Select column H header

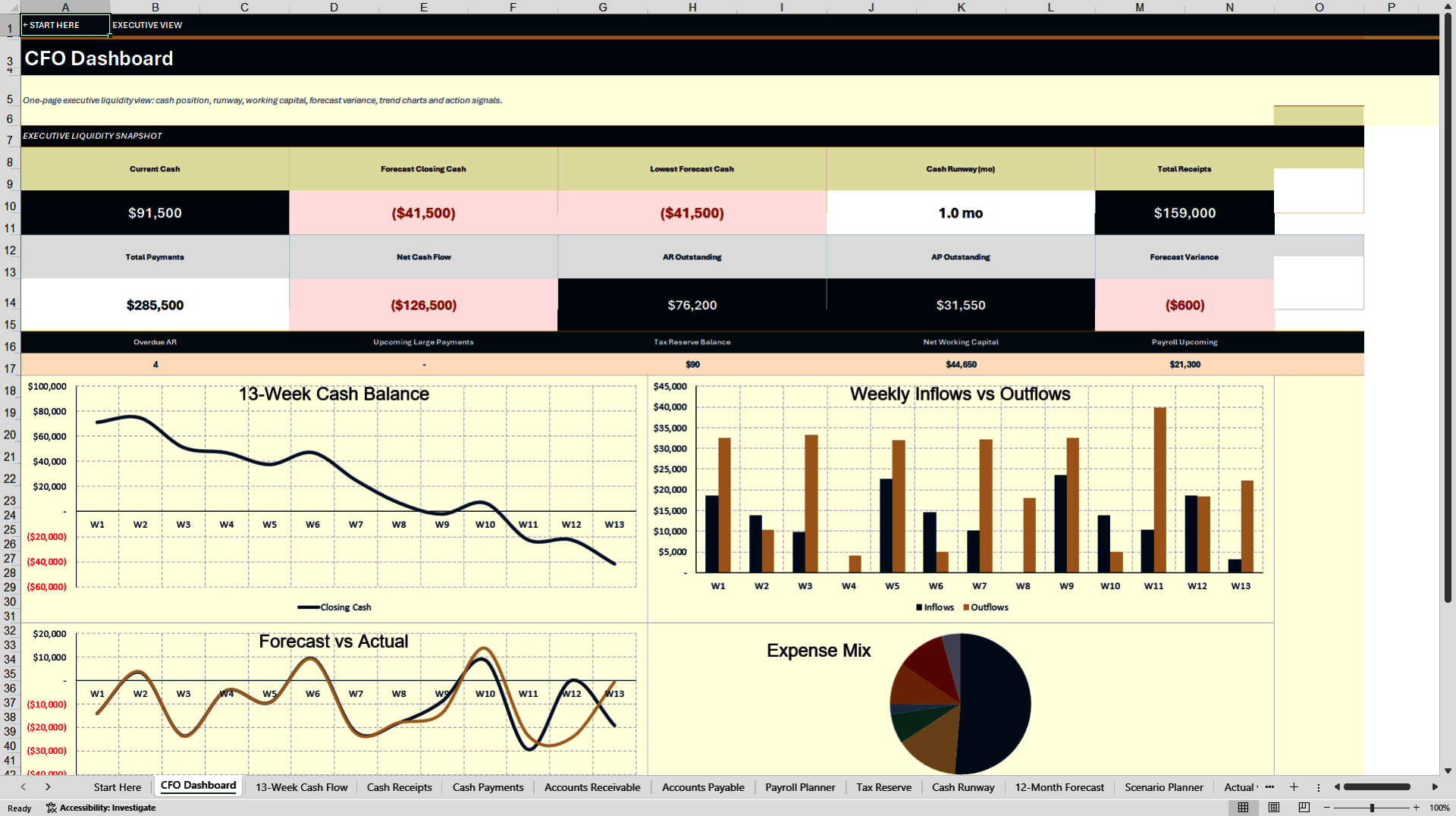click(x=692, y=7)
